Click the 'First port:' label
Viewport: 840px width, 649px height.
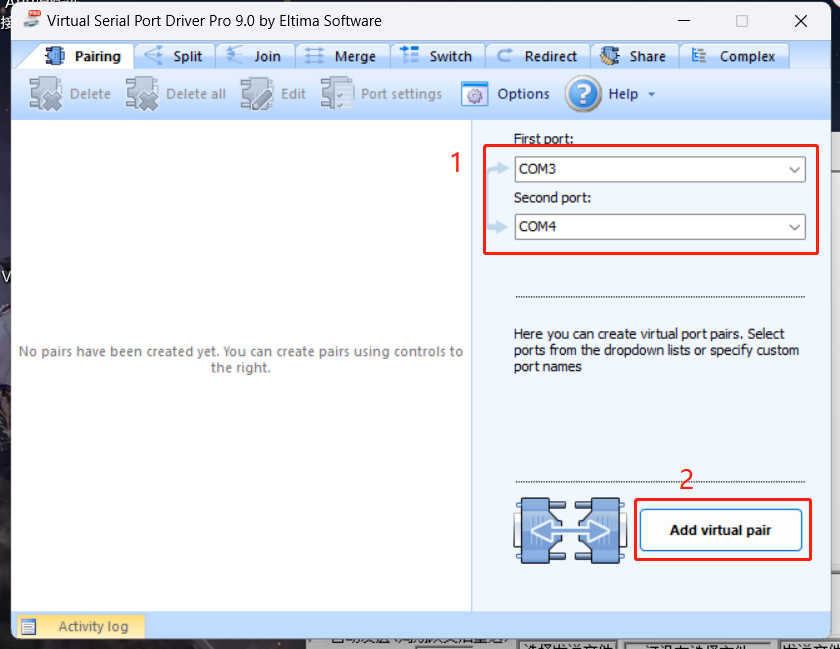[x=543, y=139]
